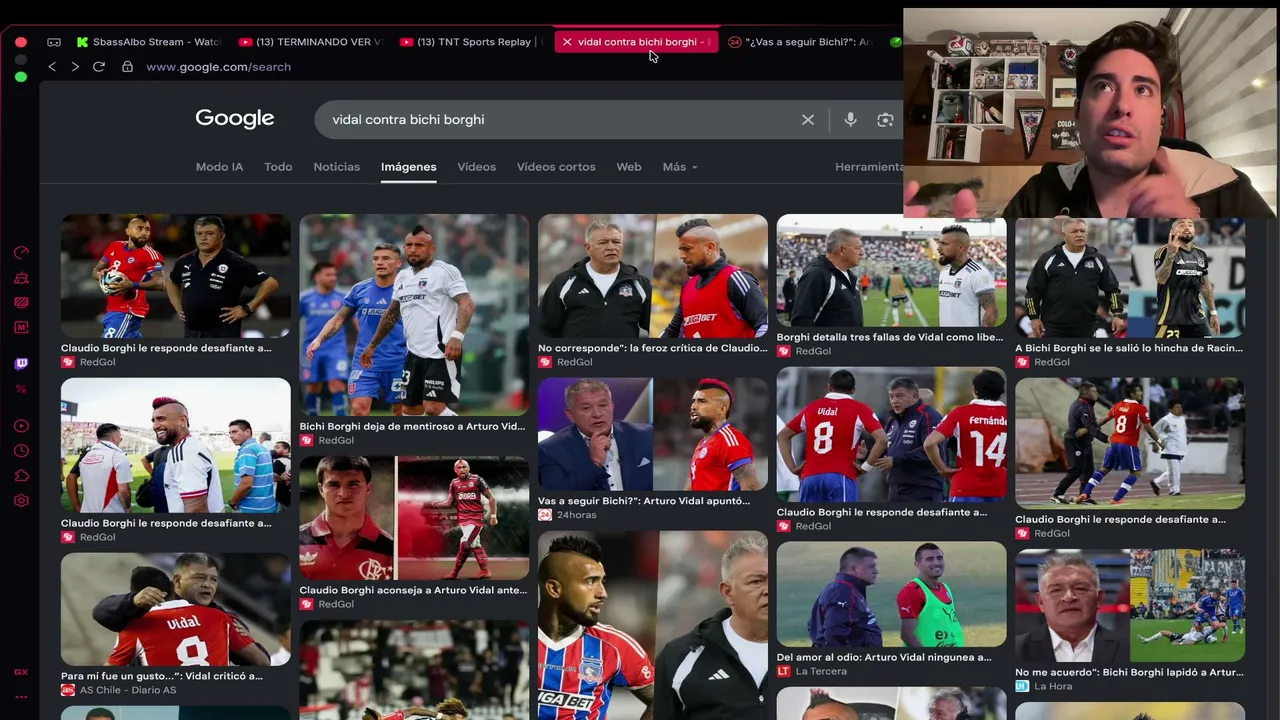Click the GX logo in sidebar
1280x720 pixels.
click(x=21, y=672)
